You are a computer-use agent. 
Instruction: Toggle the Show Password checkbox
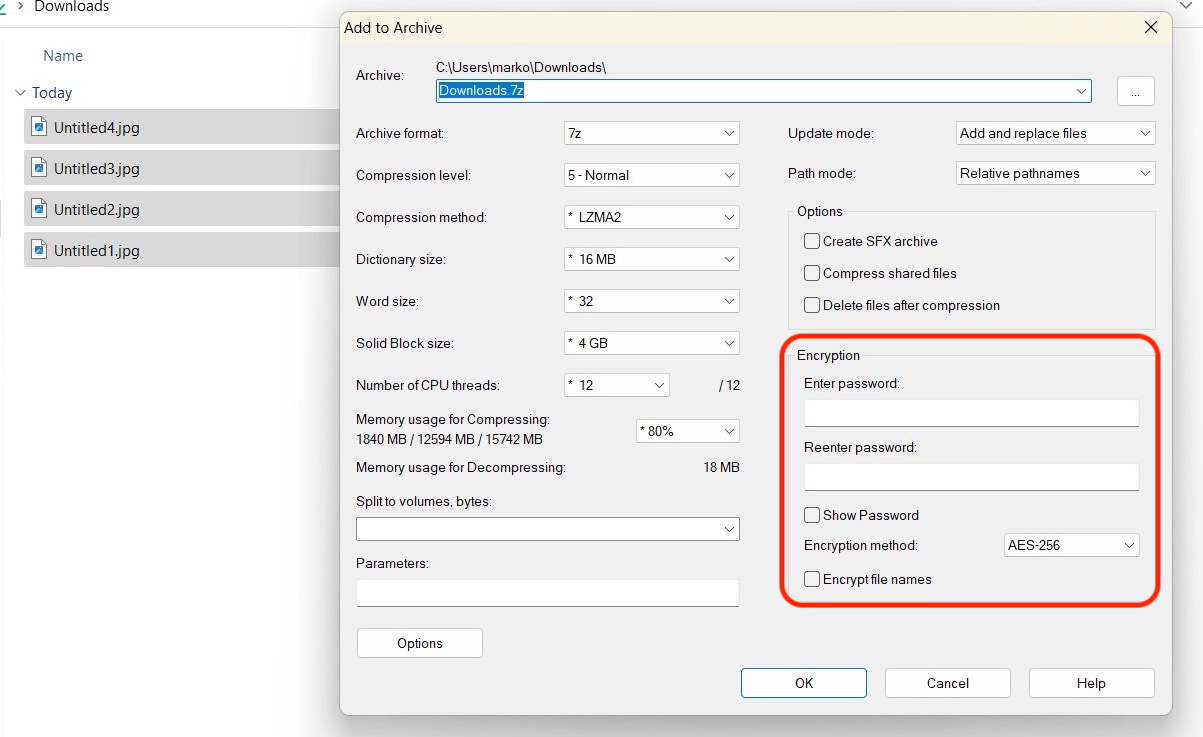[812, 516]
